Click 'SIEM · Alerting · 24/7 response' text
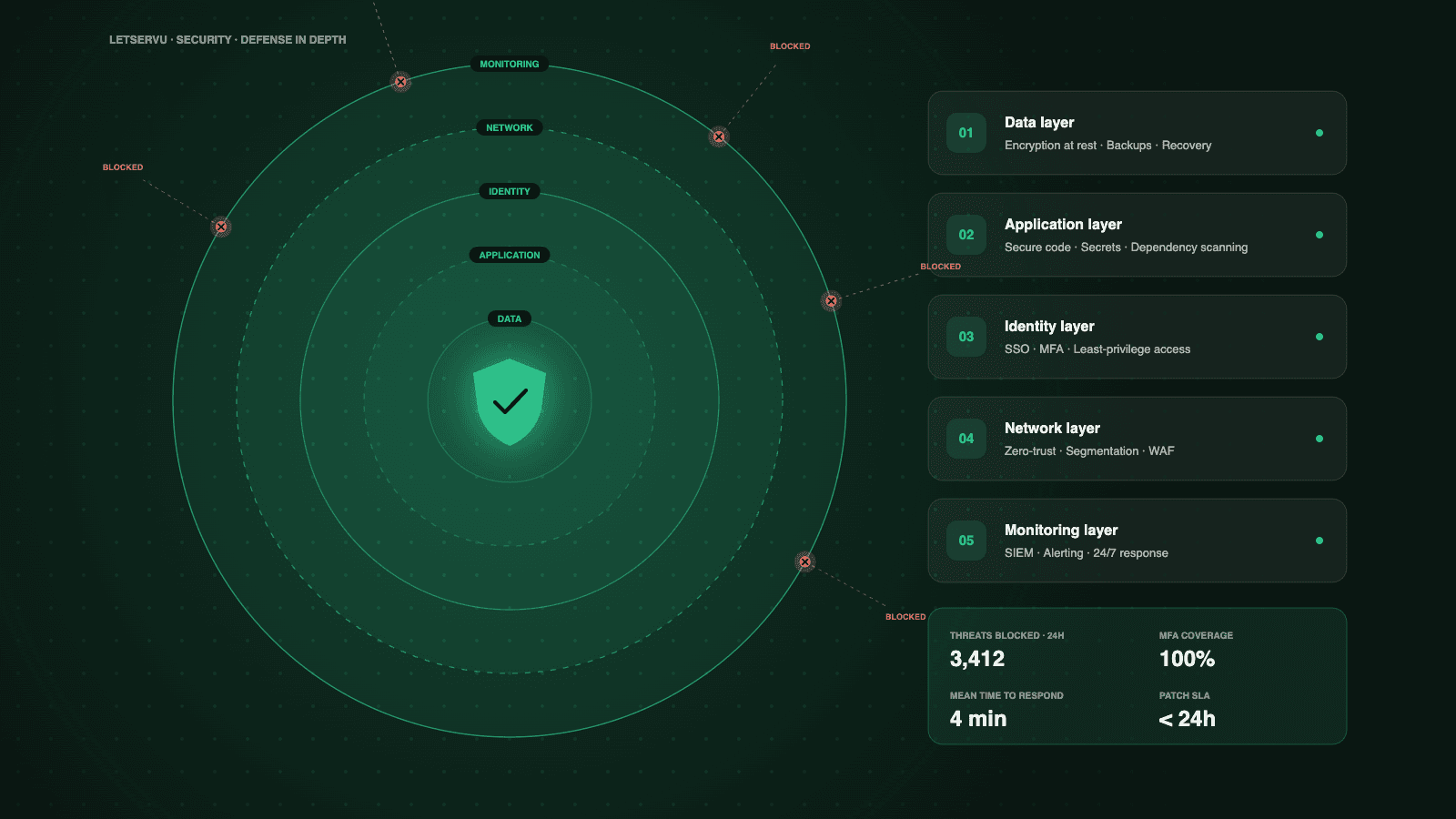Image resolution: width=1456 pixels, height=819 pixels. pyautogui.click(x=1087, y=553)
